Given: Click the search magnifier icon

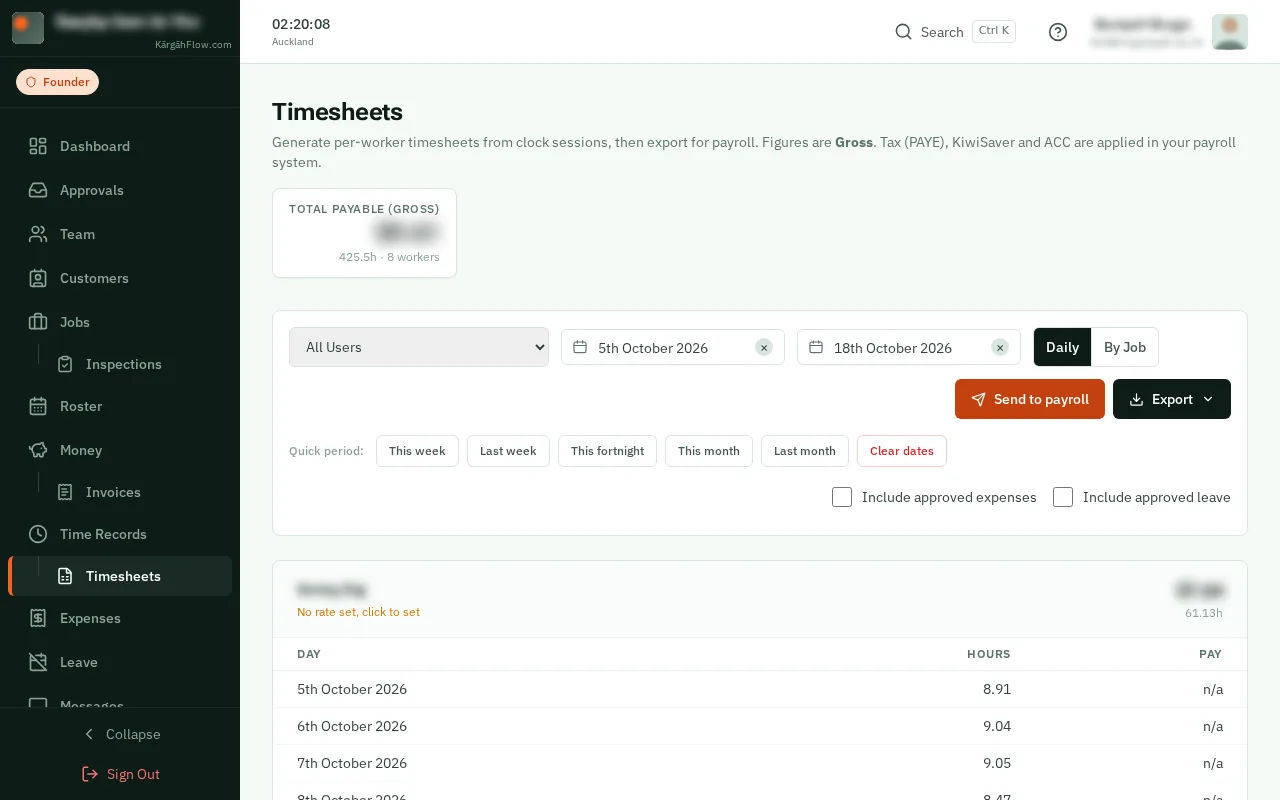Looking at the screenshot, I should [x=903, y=32].
